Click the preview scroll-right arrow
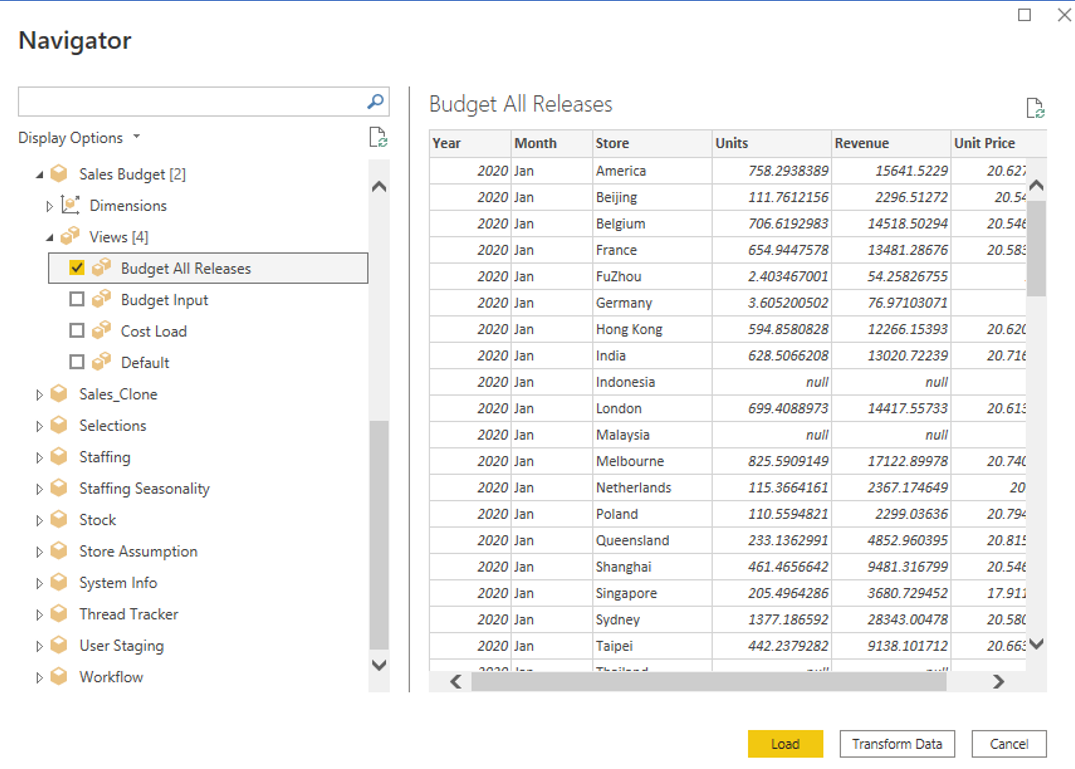The image size is (1075, 769). coord(998,681)
